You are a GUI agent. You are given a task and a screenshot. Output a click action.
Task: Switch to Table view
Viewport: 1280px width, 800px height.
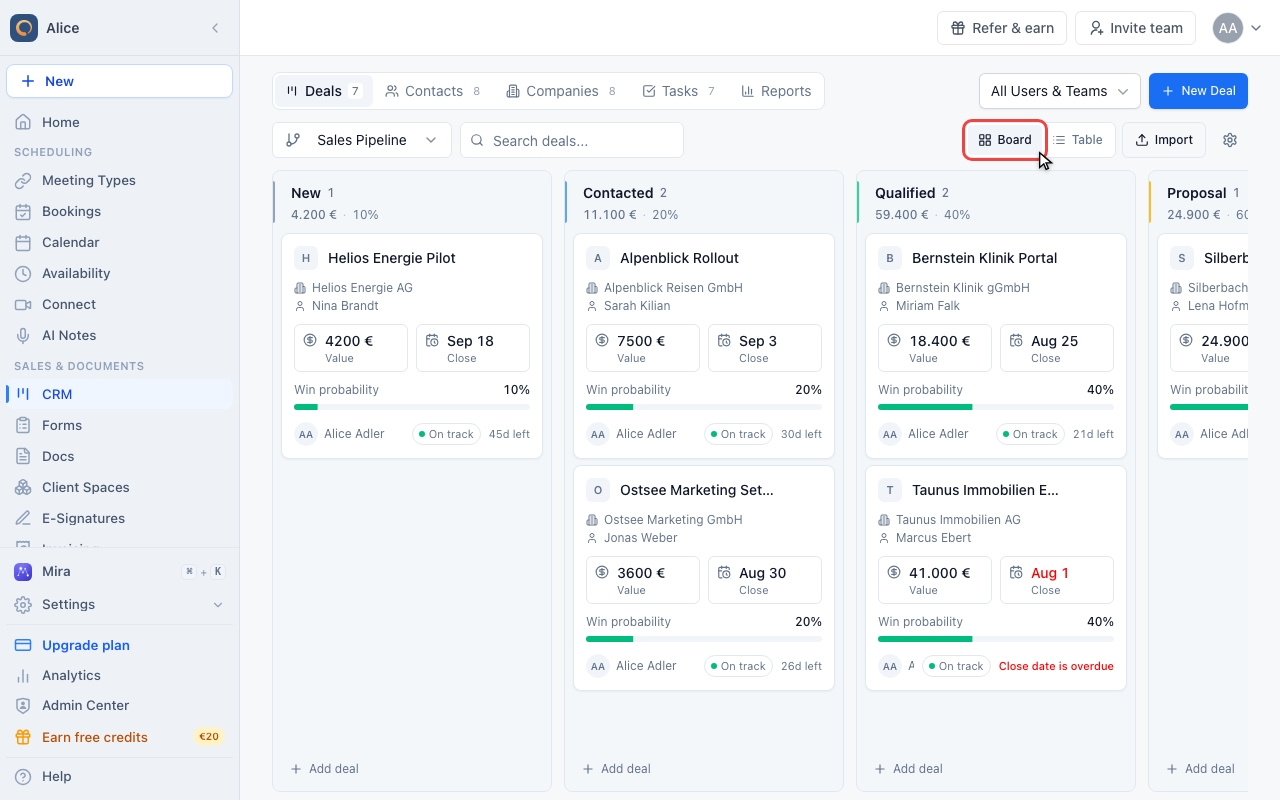click(1078, 140)
